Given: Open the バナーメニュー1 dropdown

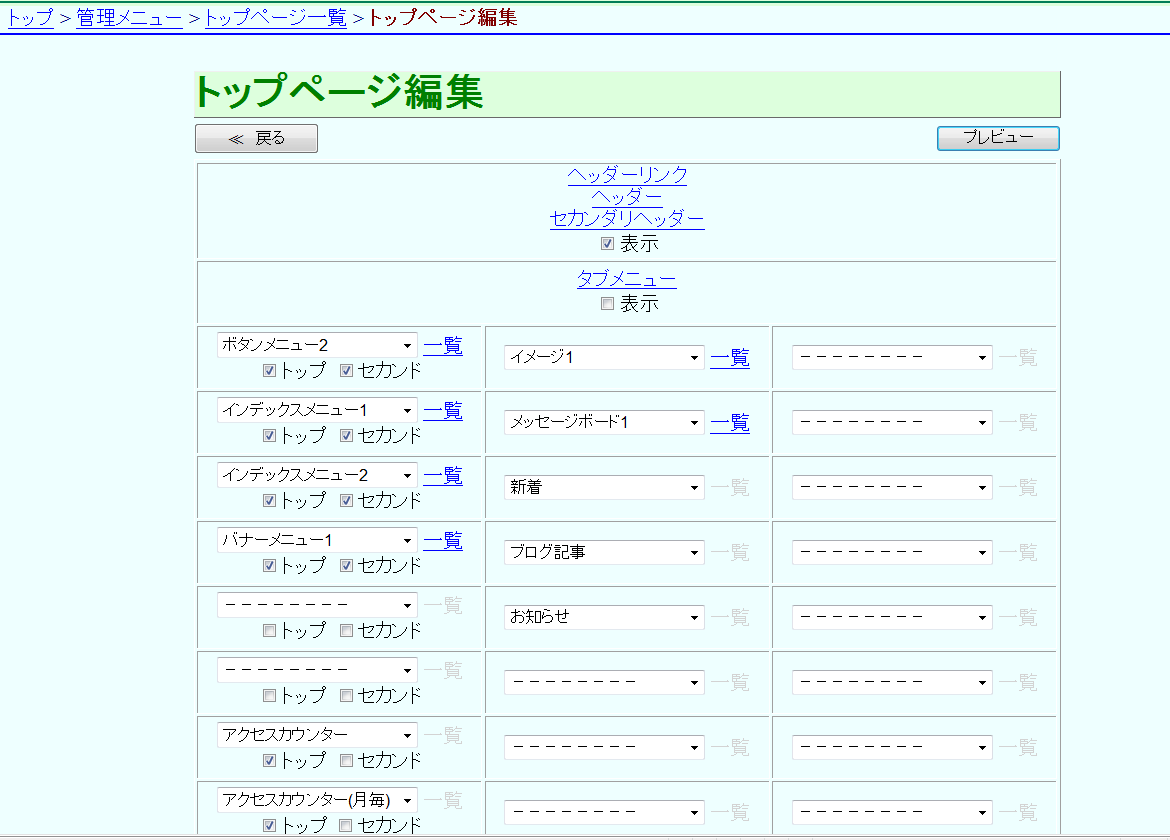Looking at the screenshot, I should point(317,540).
